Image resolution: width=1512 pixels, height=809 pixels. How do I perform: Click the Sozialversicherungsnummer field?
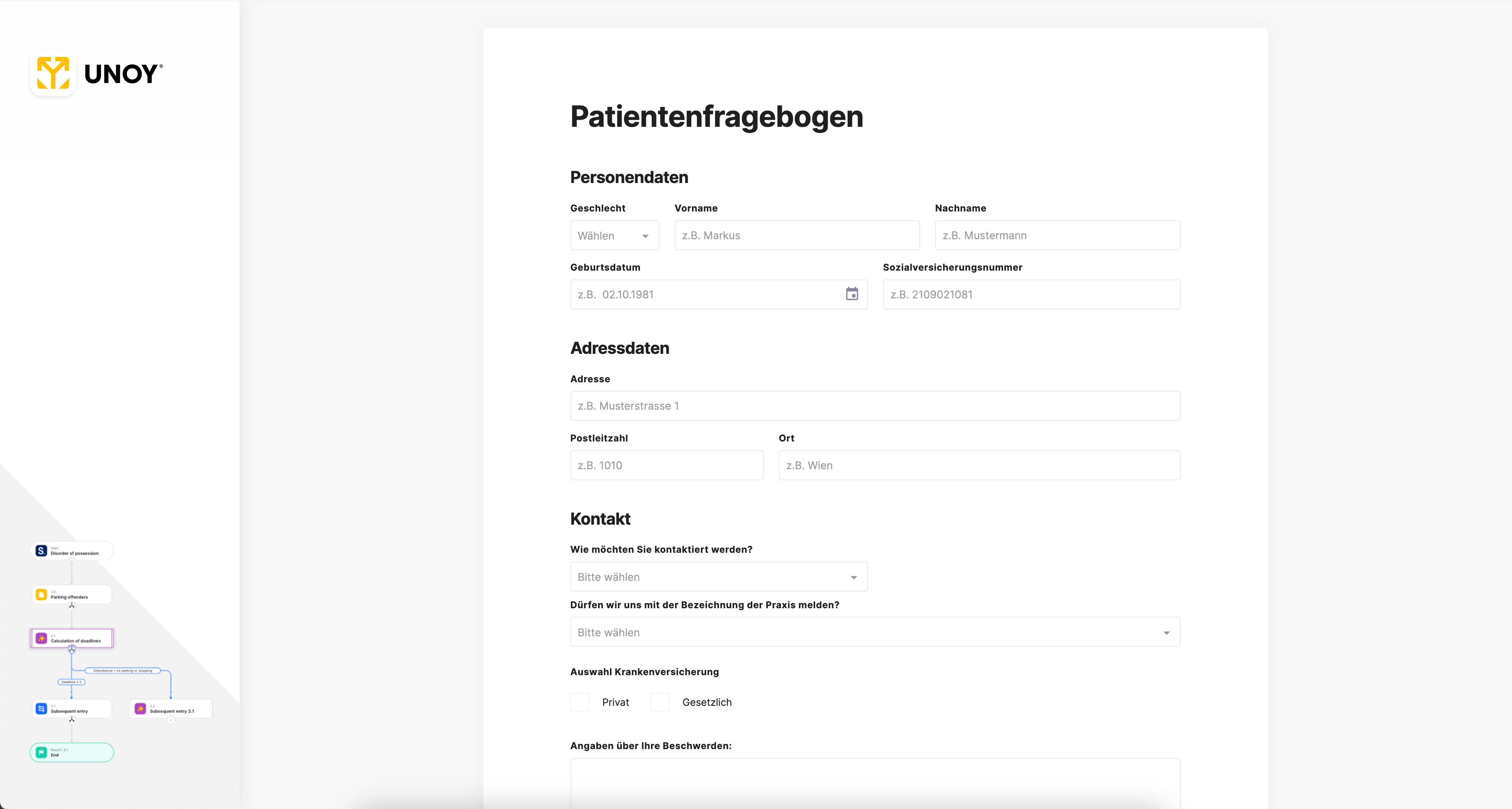(1031, 295)
